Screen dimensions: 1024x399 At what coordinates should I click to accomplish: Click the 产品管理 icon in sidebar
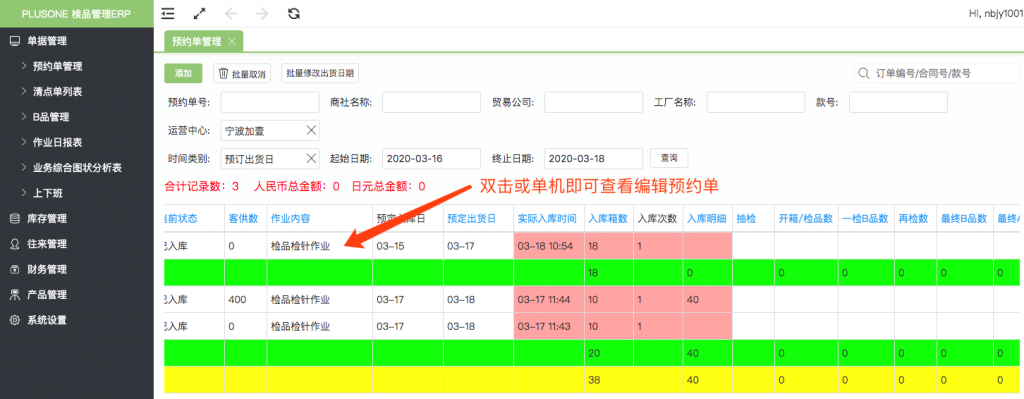[x=14, y=295]
